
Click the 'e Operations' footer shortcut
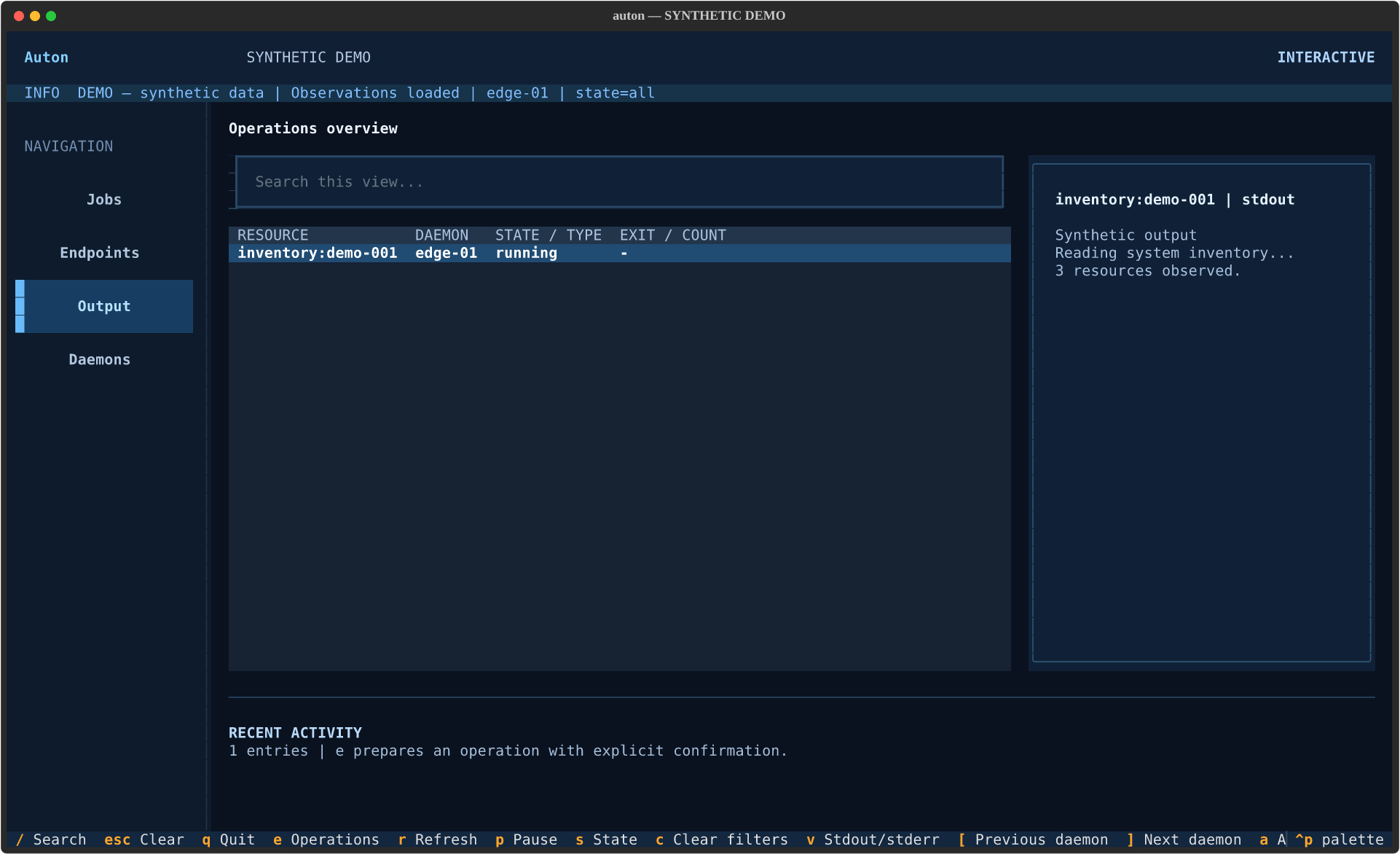pos(326,839)
